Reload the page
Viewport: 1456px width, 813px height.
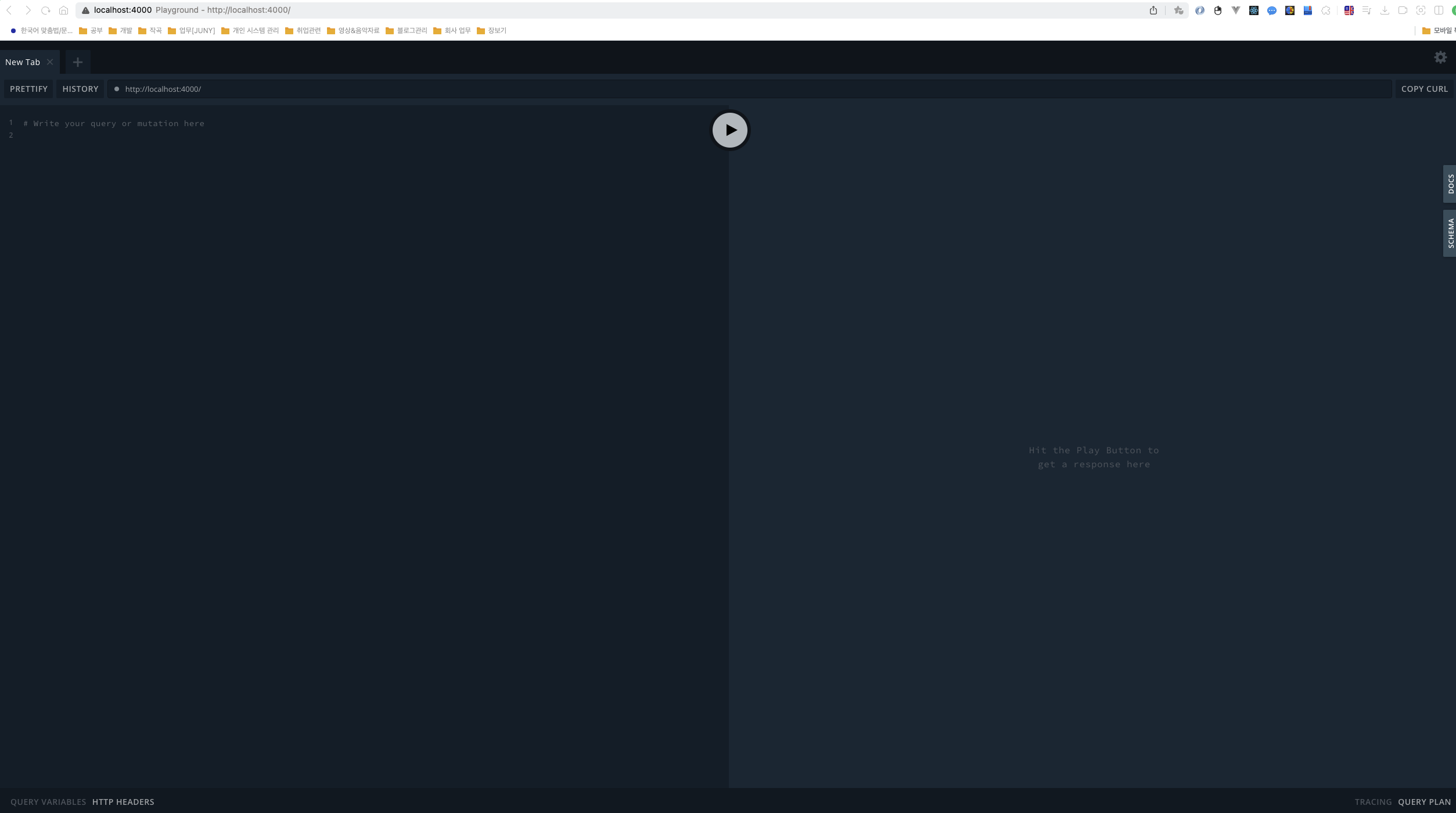point(46,10)
